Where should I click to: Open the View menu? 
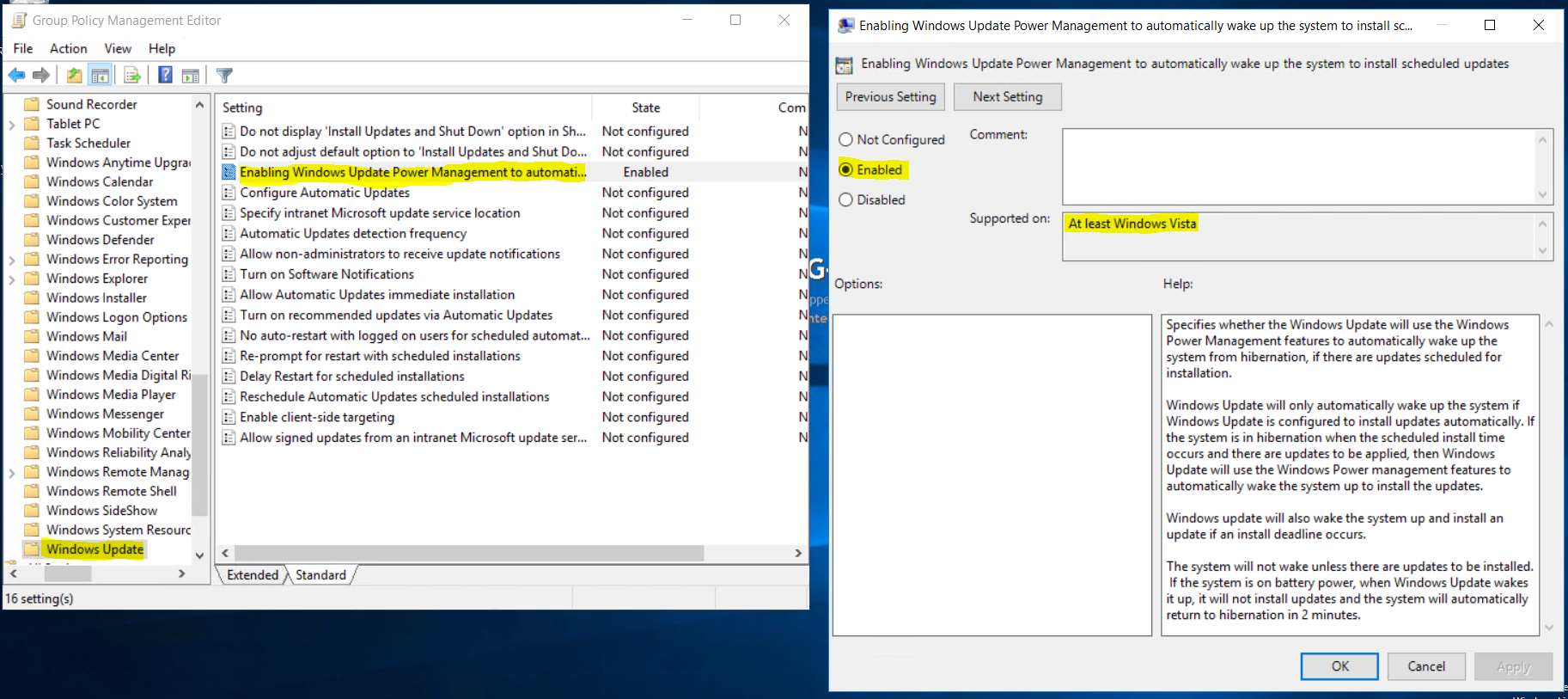[118, 48]
